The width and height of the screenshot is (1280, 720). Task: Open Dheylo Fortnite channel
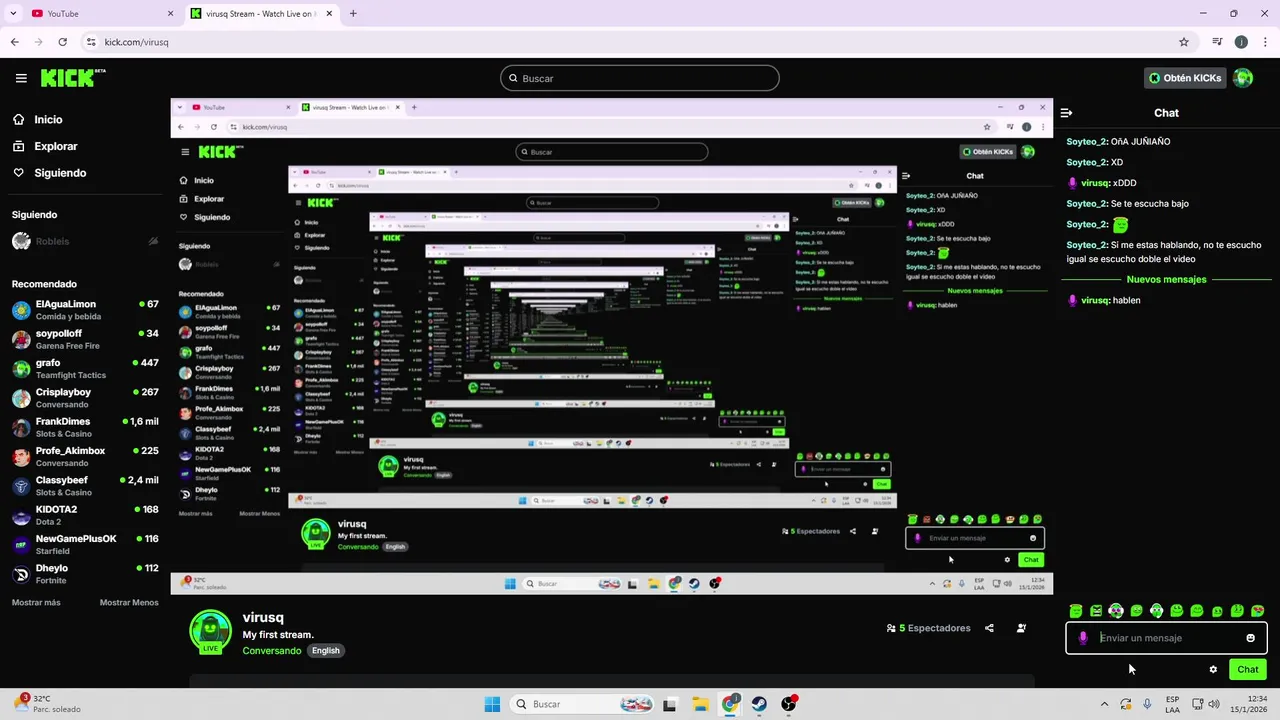pos(85,574)
